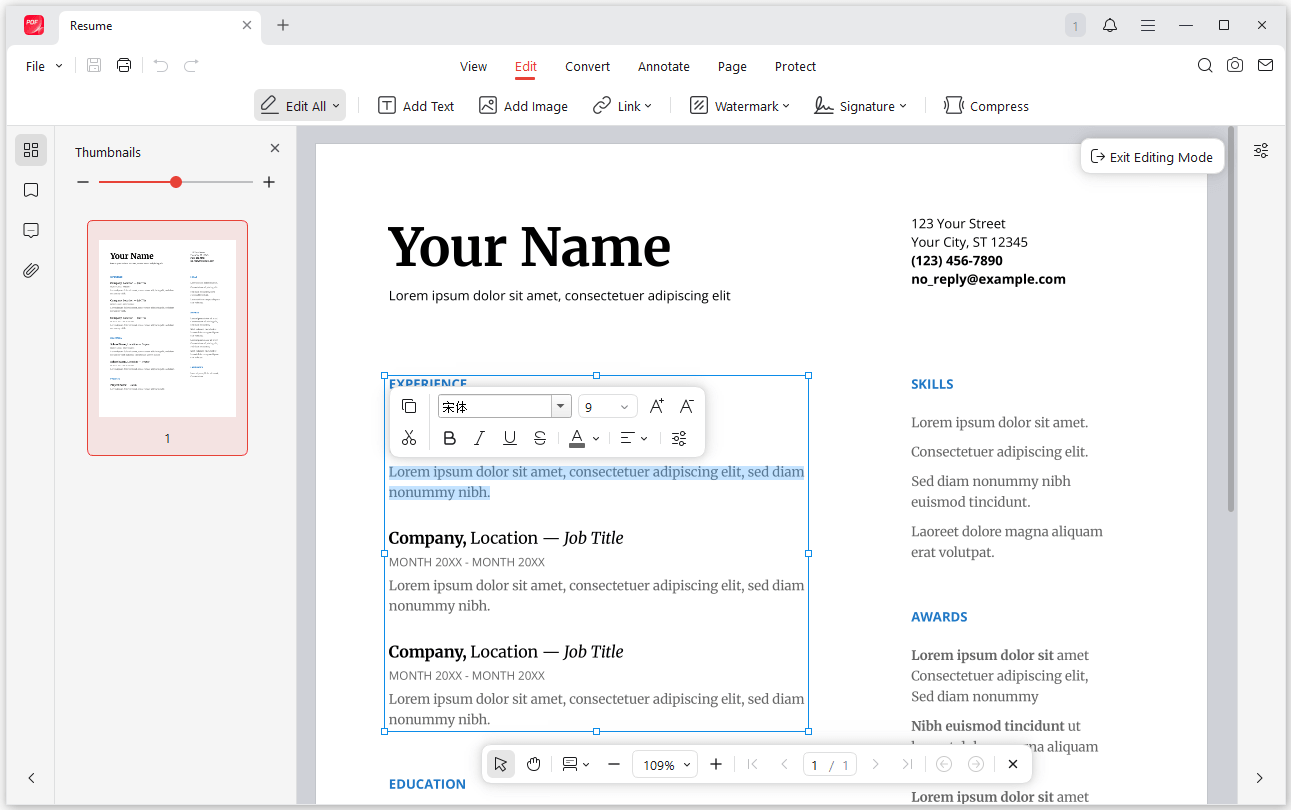Click the Undo arrow

161,66
